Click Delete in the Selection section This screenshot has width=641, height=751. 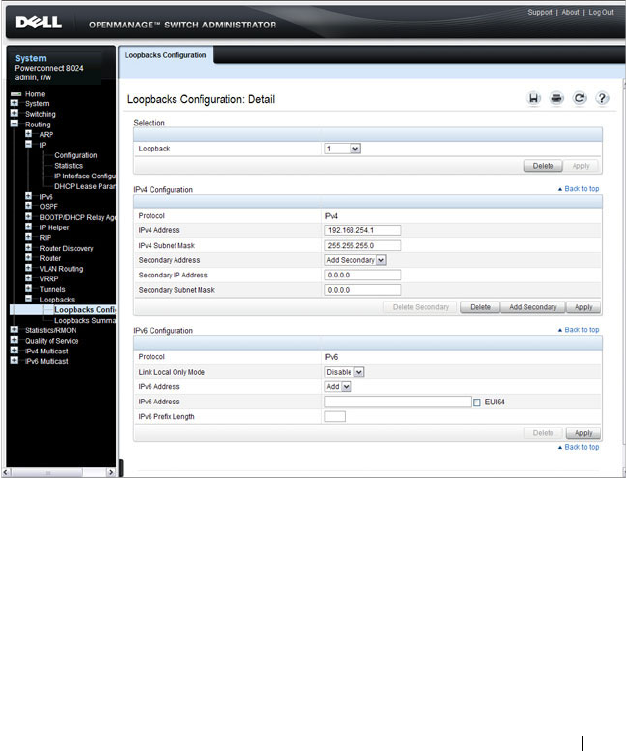pyautogui.click(x=543, y=166)
